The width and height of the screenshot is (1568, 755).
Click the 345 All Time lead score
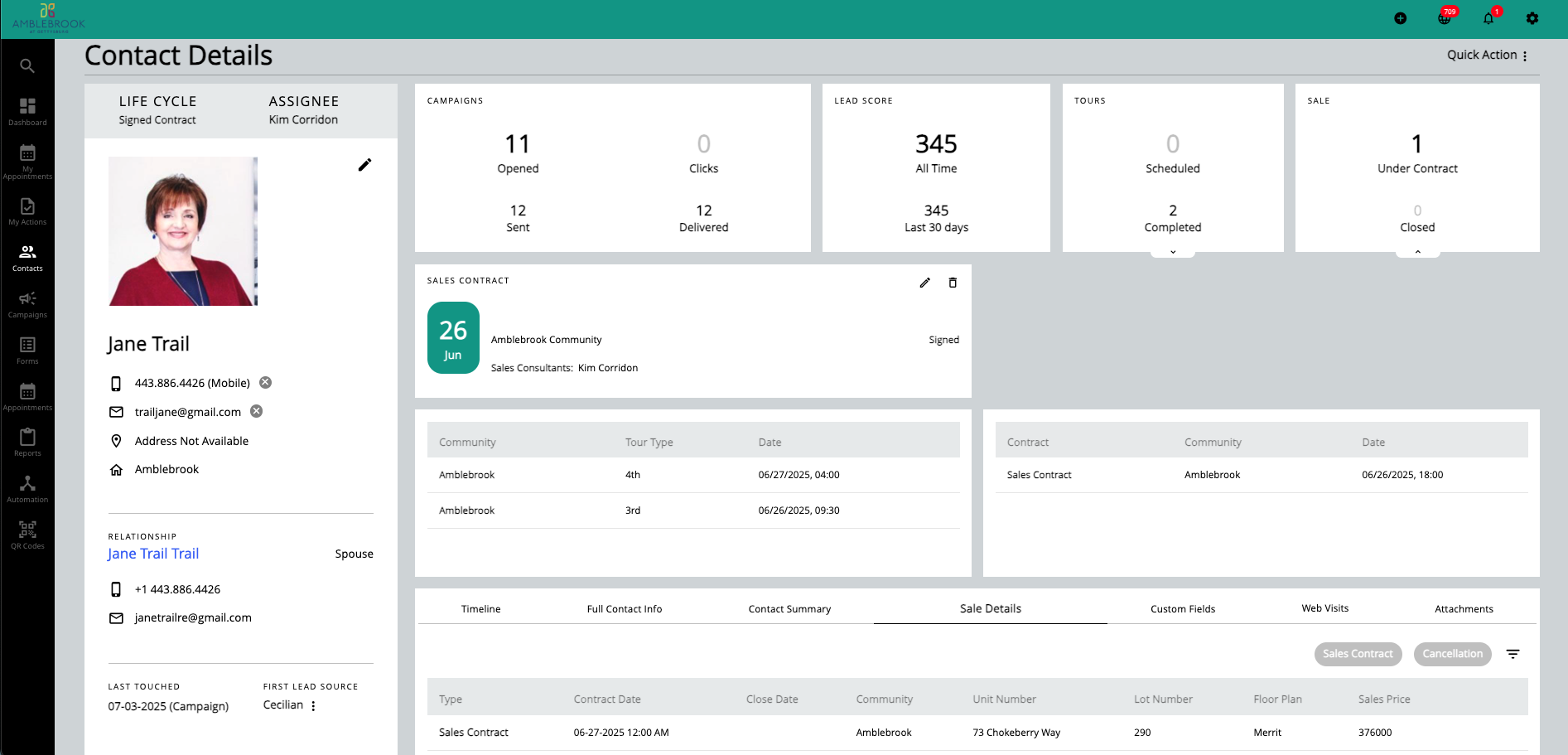pyautogui.click(x=936, y=153)
